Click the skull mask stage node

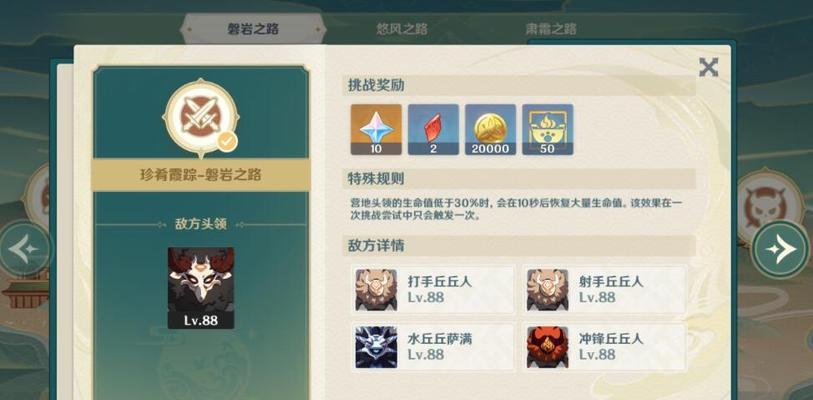pos(767,203)
